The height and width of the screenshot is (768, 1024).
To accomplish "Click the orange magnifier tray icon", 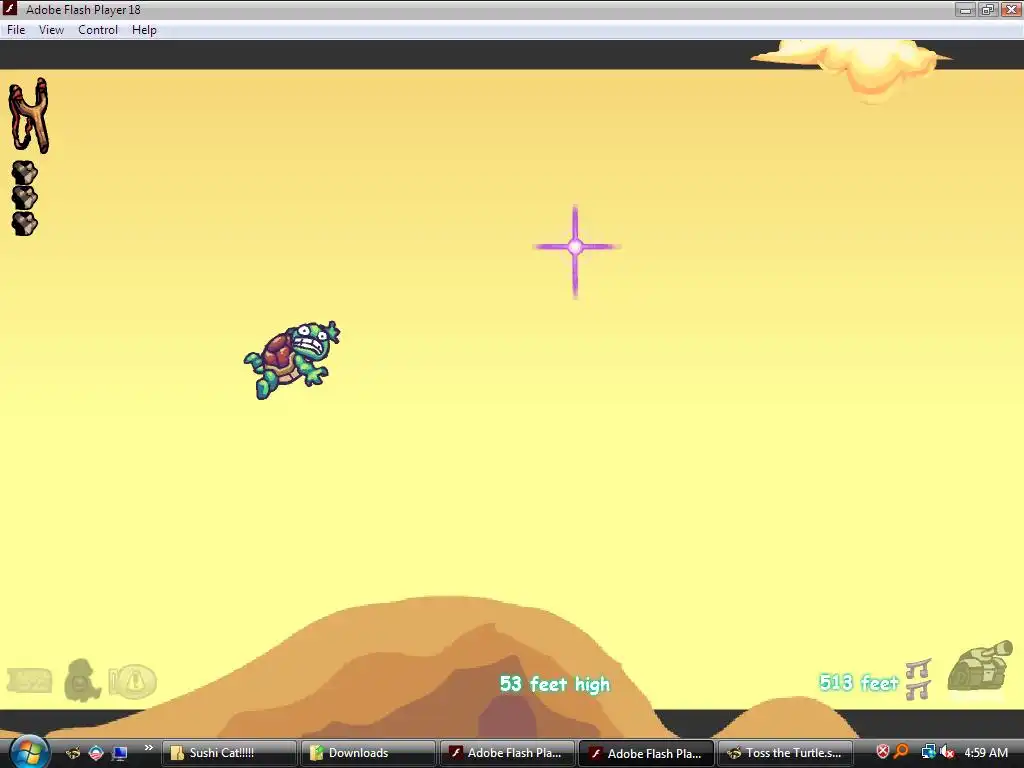I will 902,752.
